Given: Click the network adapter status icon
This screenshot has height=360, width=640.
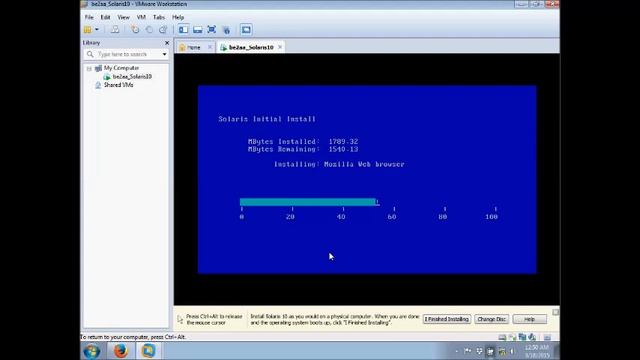Looking at the screenshot, I should click(522, 337).
